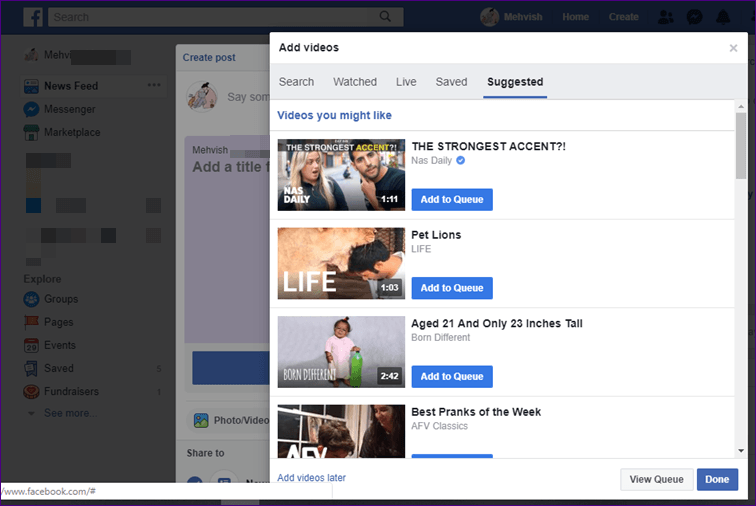Click the video list scrollbar down arrow
Viewport: 756px width, 506px height.
click(741, 451)
